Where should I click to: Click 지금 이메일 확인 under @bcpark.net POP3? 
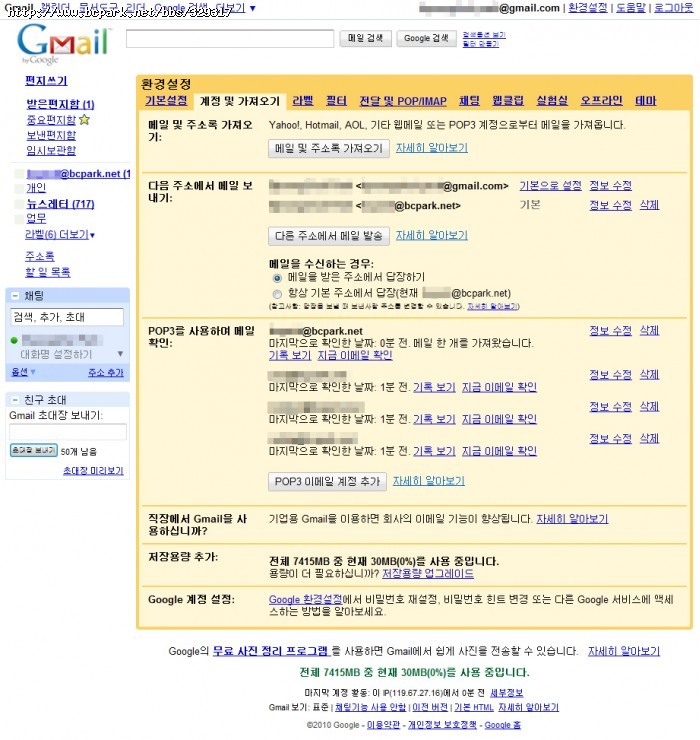pos(354,355)
